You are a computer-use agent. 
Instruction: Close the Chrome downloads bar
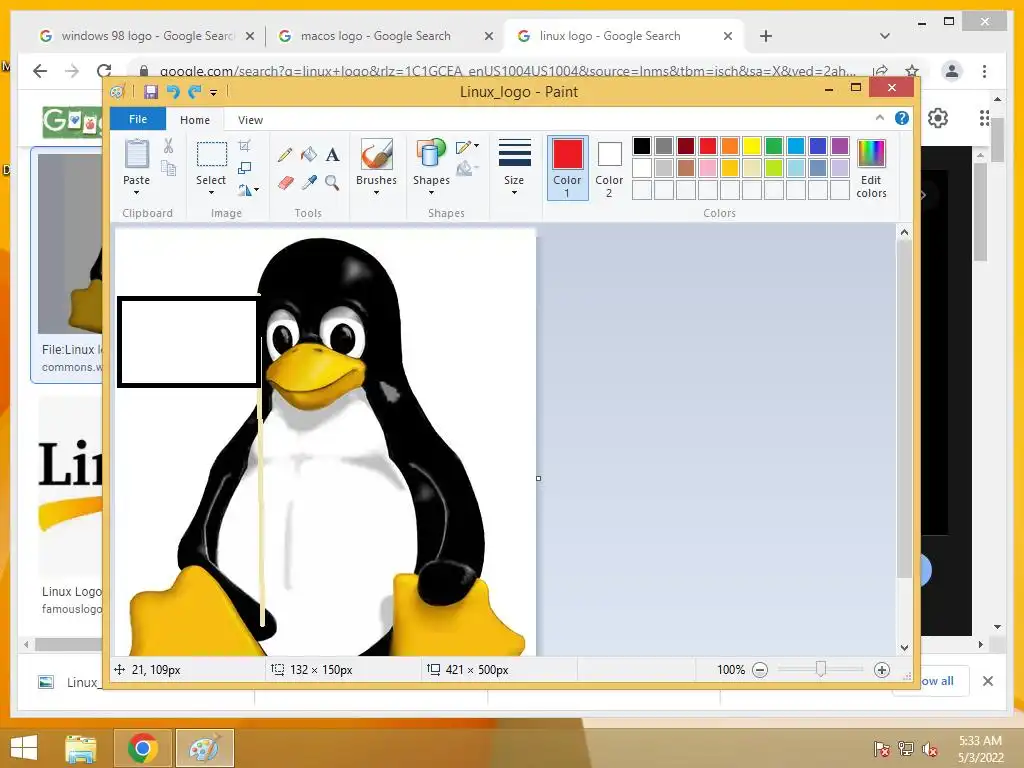click(987, 681)
